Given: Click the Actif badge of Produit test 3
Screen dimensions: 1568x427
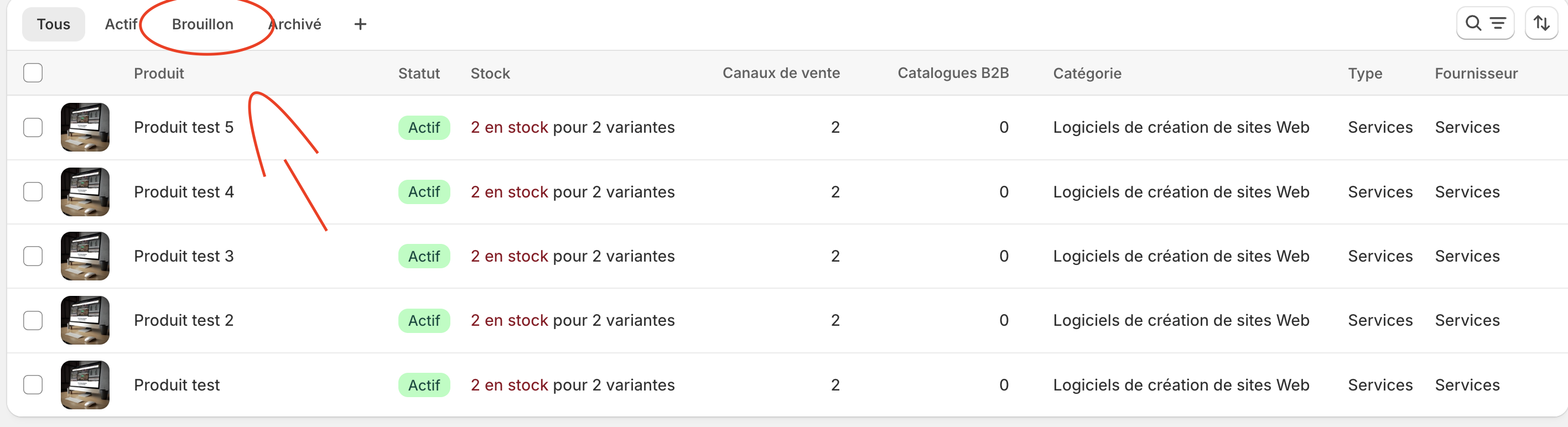Looking at the screenshot, I should point(424,256).
